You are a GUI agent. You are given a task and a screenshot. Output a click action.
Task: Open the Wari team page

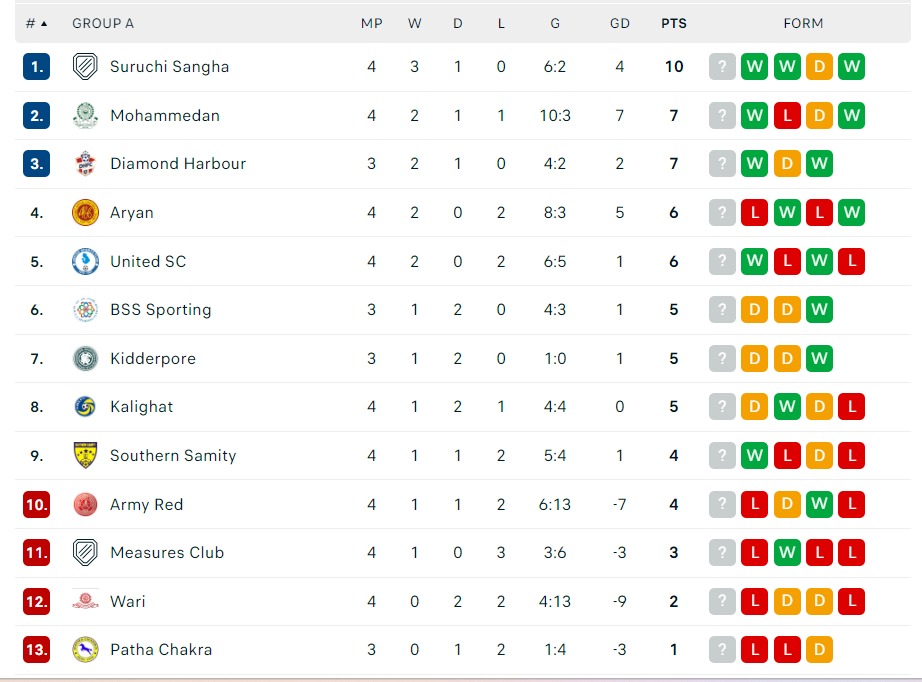pos(128,602)
